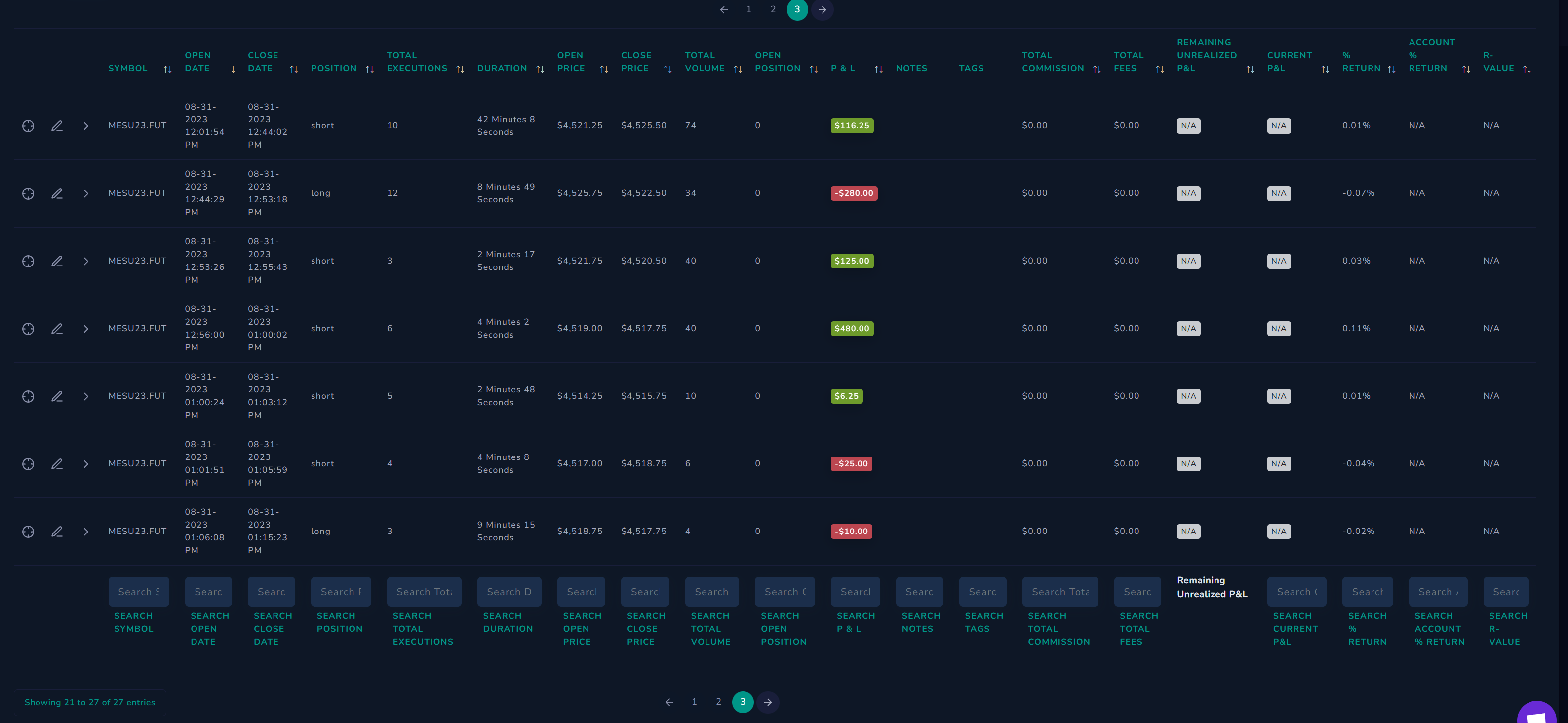Screen dimensions: 1568x723
Task: Sort table by Duration column
Action: tap(540, 70)
